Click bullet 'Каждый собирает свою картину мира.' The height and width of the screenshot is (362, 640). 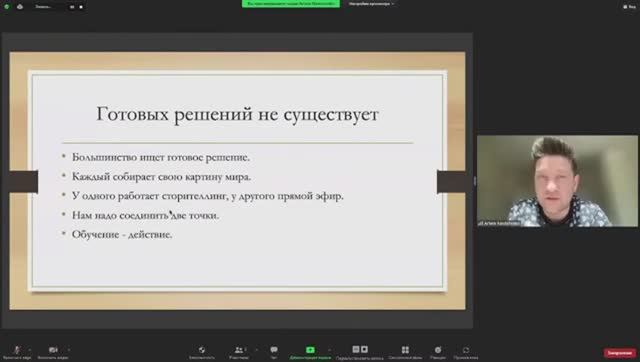[161, 177]
